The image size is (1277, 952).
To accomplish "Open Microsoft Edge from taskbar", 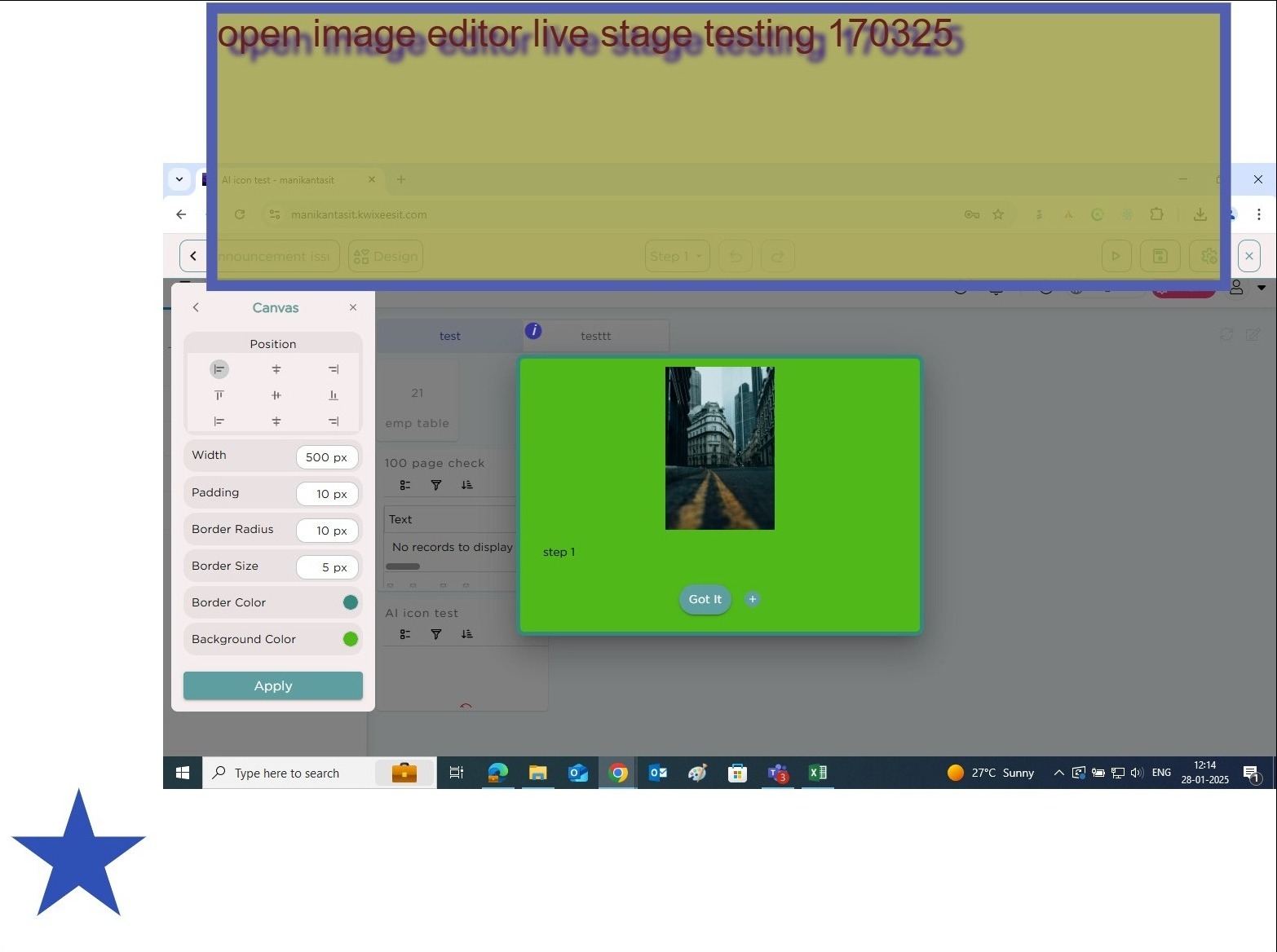I will (497, 773).
